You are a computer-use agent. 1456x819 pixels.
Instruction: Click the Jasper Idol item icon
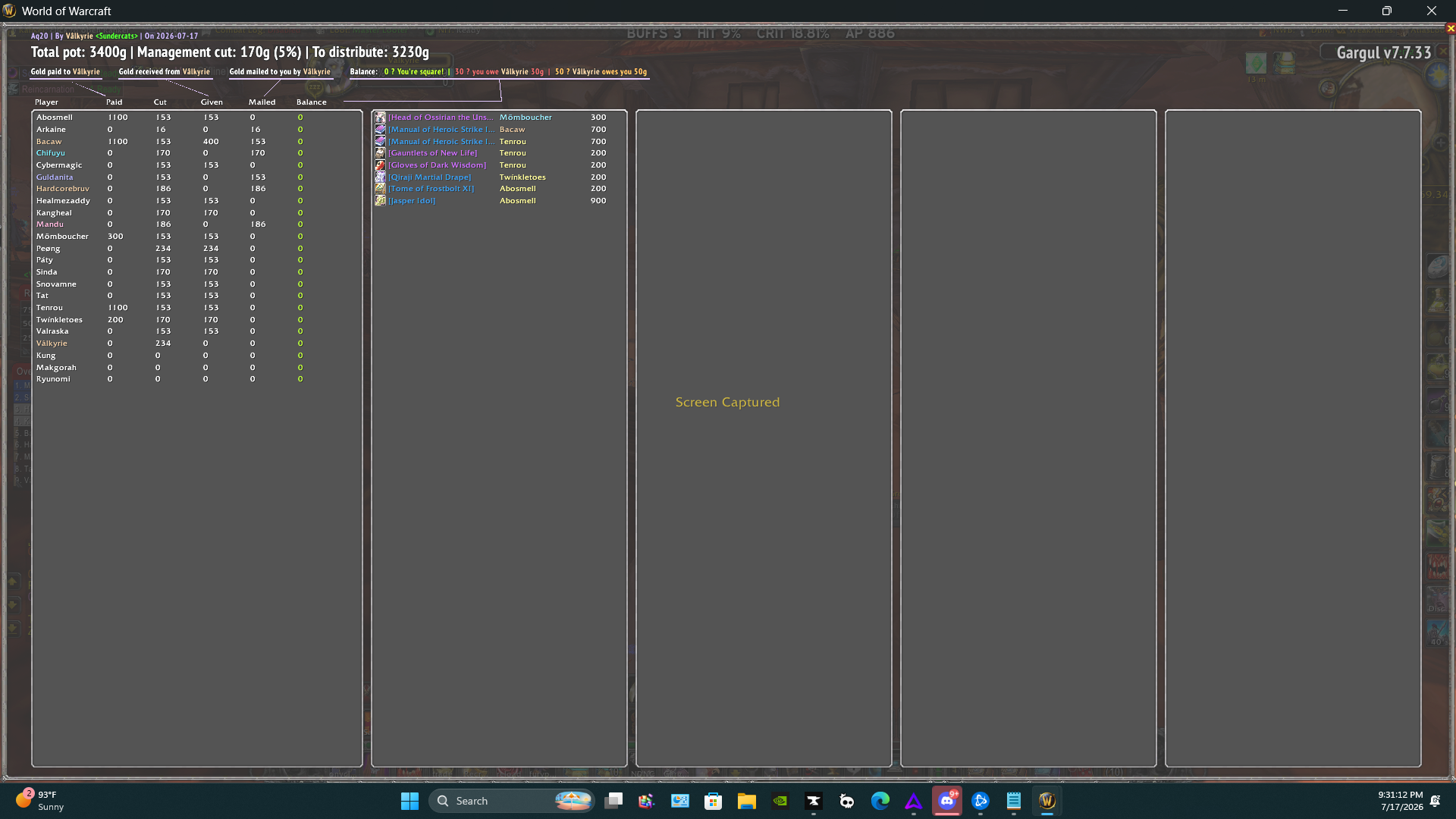point(380,201)
